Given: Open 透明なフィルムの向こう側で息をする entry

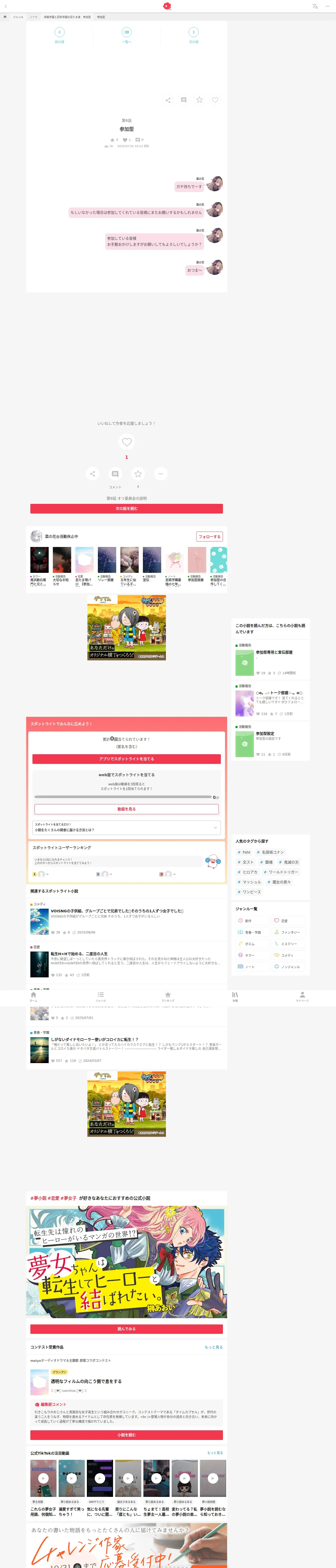Looking at the screenshot, I should point(126,1382).
